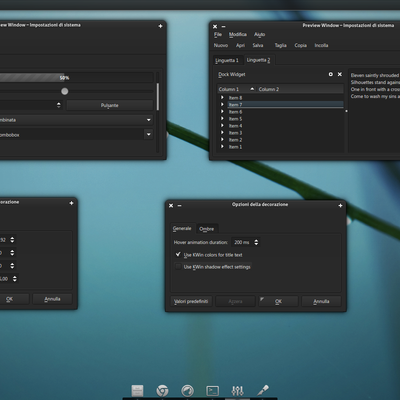
Task: Click the round slider handle
Action: [x=65, y=91]
